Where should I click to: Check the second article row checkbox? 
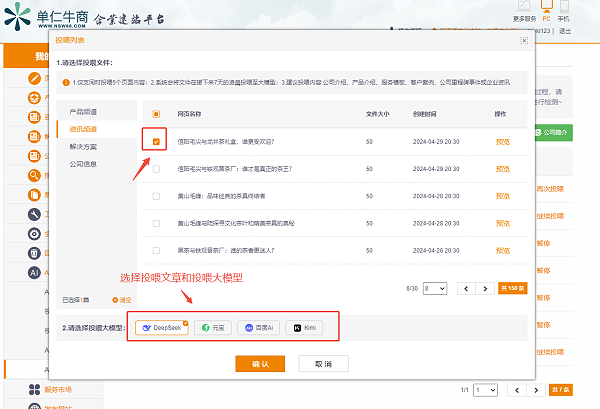156,169
